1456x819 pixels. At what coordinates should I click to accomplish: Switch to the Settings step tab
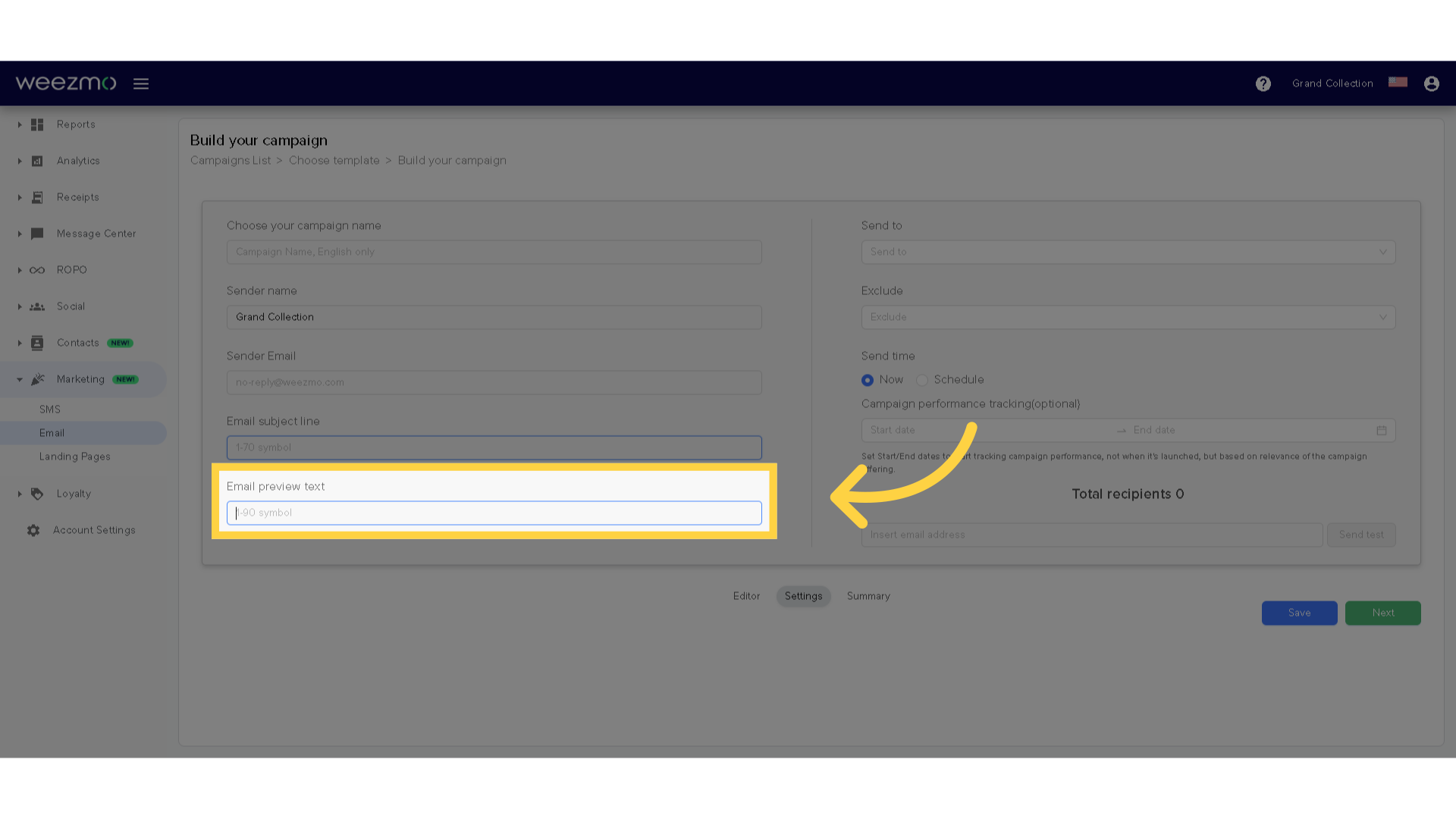[804, 596]
